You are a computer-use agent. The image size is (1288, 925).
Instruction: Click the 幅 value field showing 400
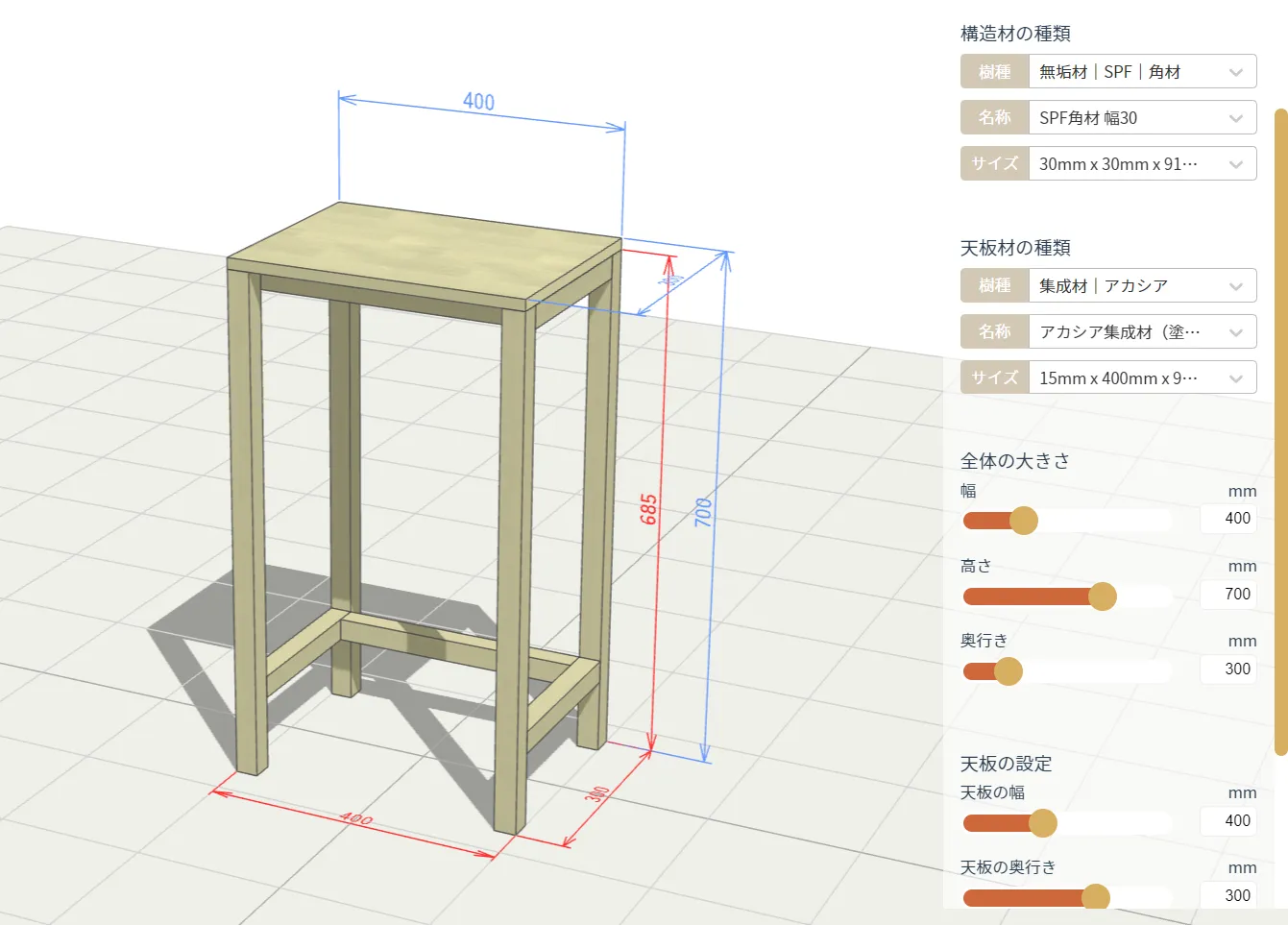coord(1228,519)
